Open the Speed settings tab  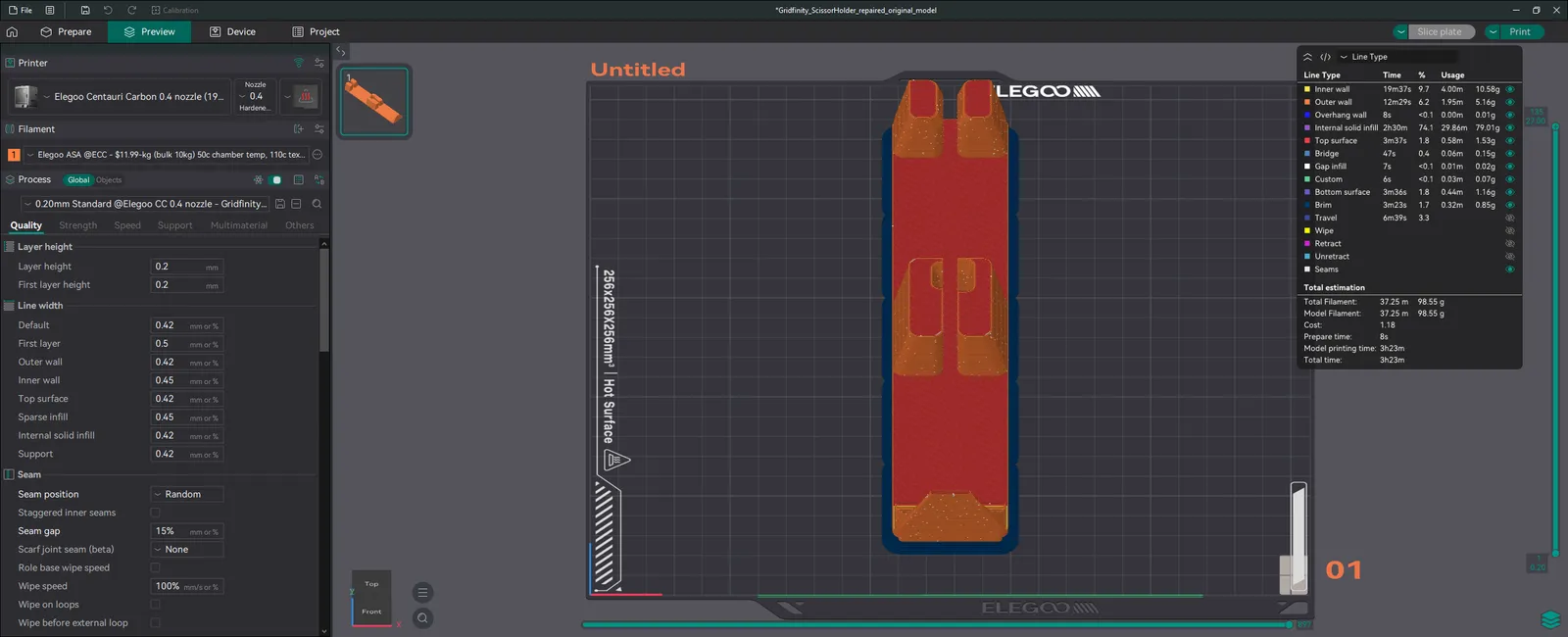[x=127, y=225]
